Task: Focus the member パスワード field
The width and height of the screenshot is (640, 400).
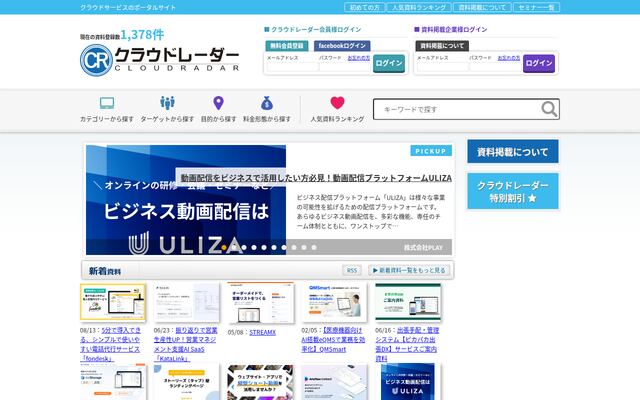Action: tap(345, 67)
